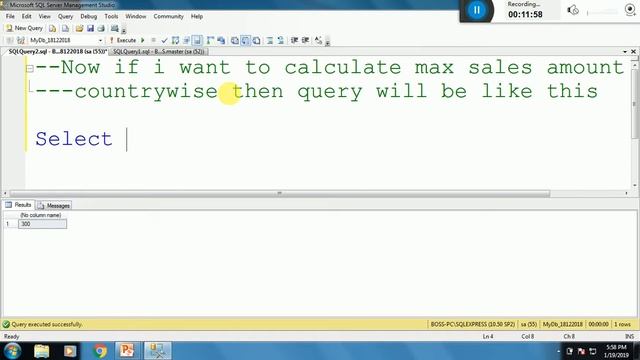Viewport: 640px width, 360px height.
Task: Open the Help menu
Action: [197, 16]
